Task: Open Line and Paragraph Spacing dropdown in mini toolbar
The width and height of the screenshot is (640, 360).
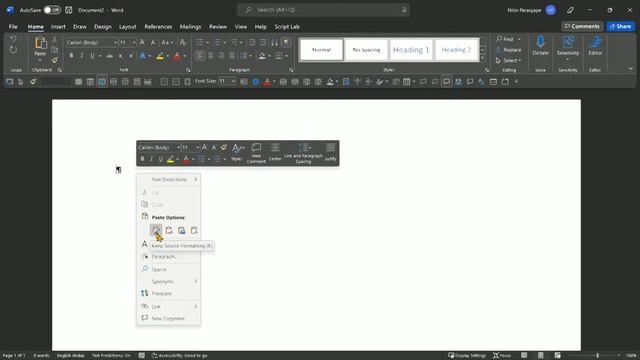Action: [x=303, y=153]
